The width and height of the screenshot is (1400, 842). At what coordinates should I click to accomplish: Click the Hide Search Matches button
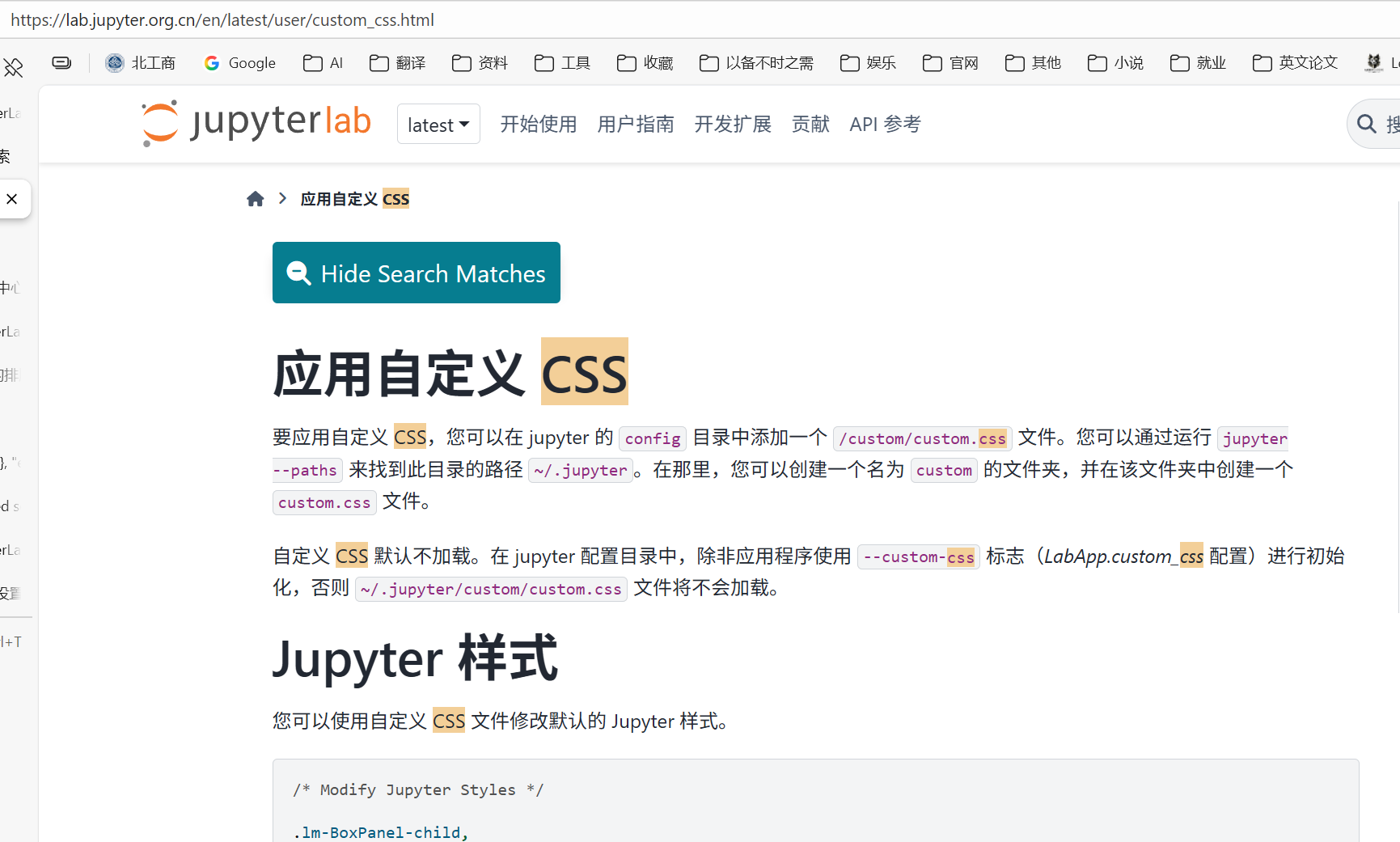pos(417,273)
